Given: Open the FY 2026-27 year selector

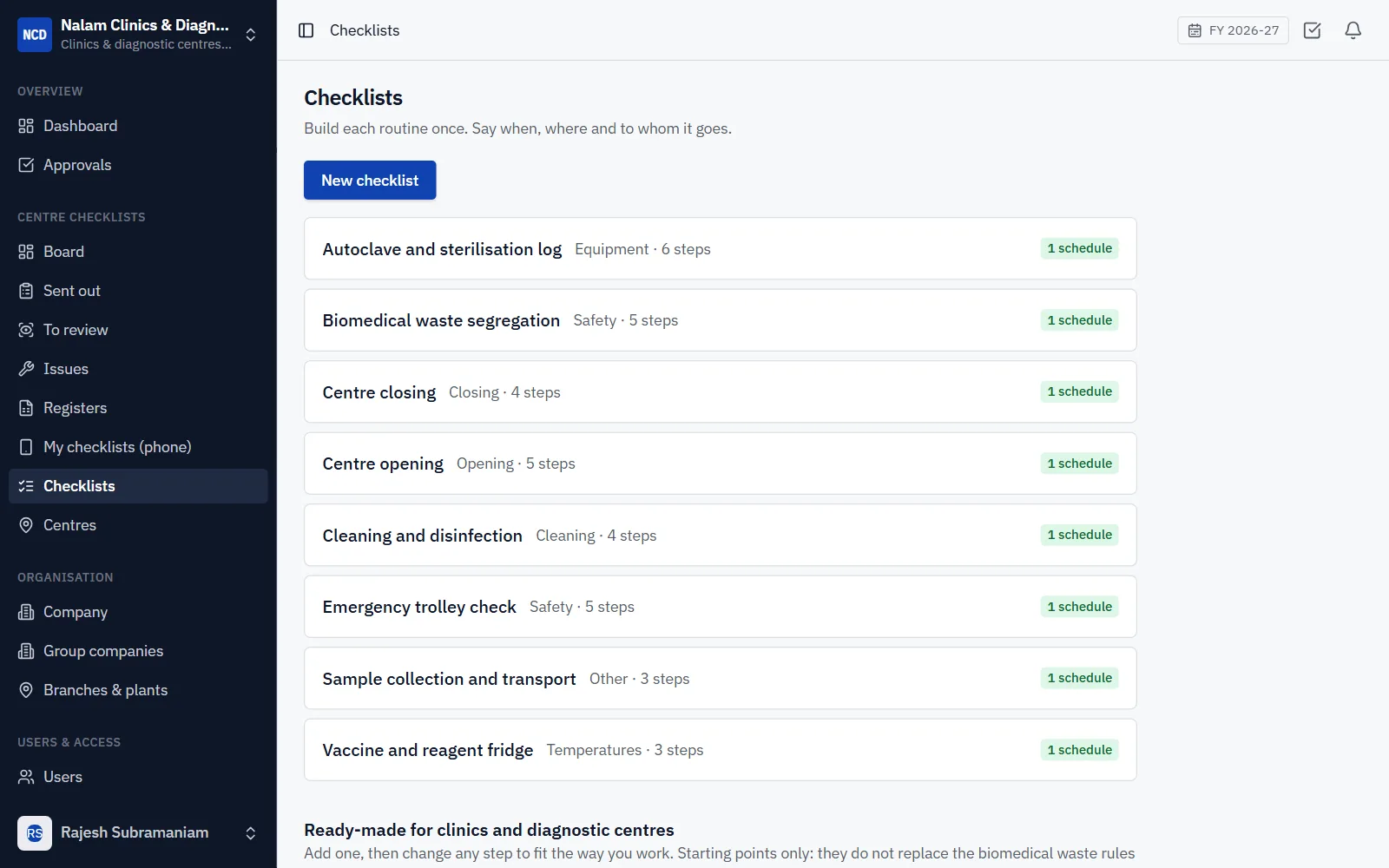Looking at the screenshot, I should (1233, 30).
